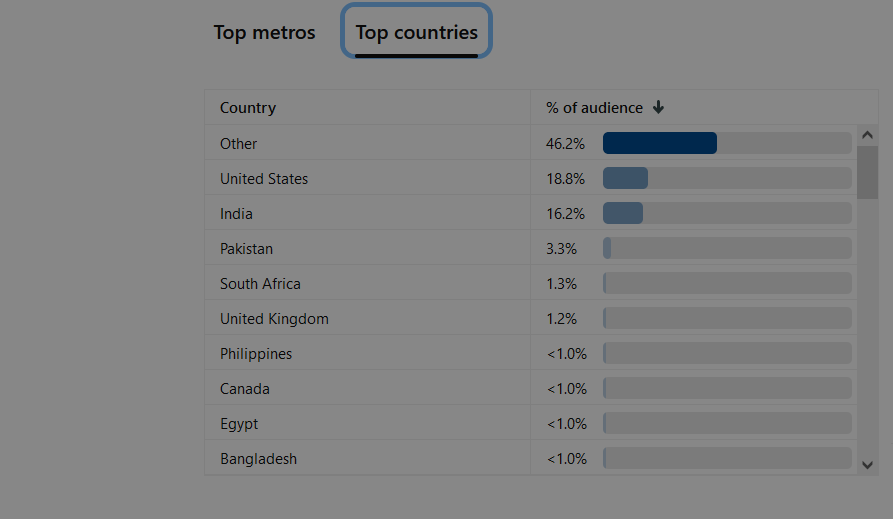Image resolution: width=893 pixels, height=519 pixels.
Task: Select the Top countries tab
Action: [416, 32]
